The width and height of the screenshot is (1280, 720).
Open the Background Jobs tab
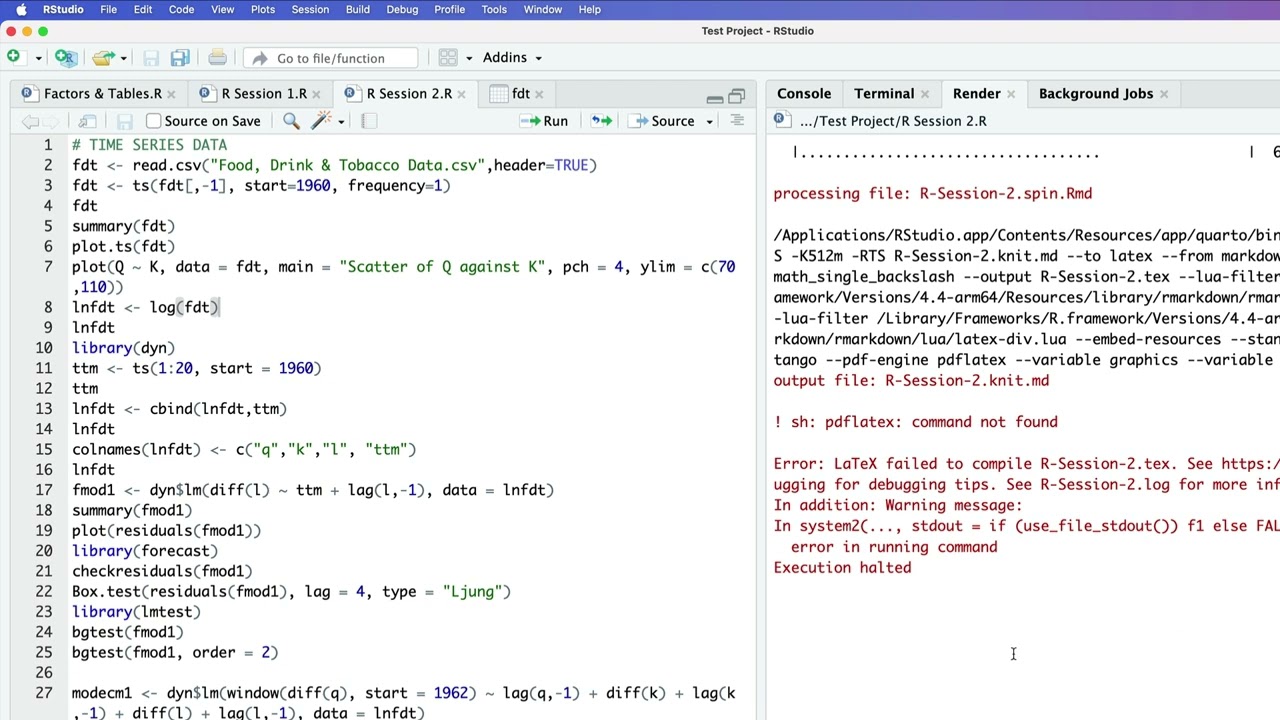click(1095, 93)
